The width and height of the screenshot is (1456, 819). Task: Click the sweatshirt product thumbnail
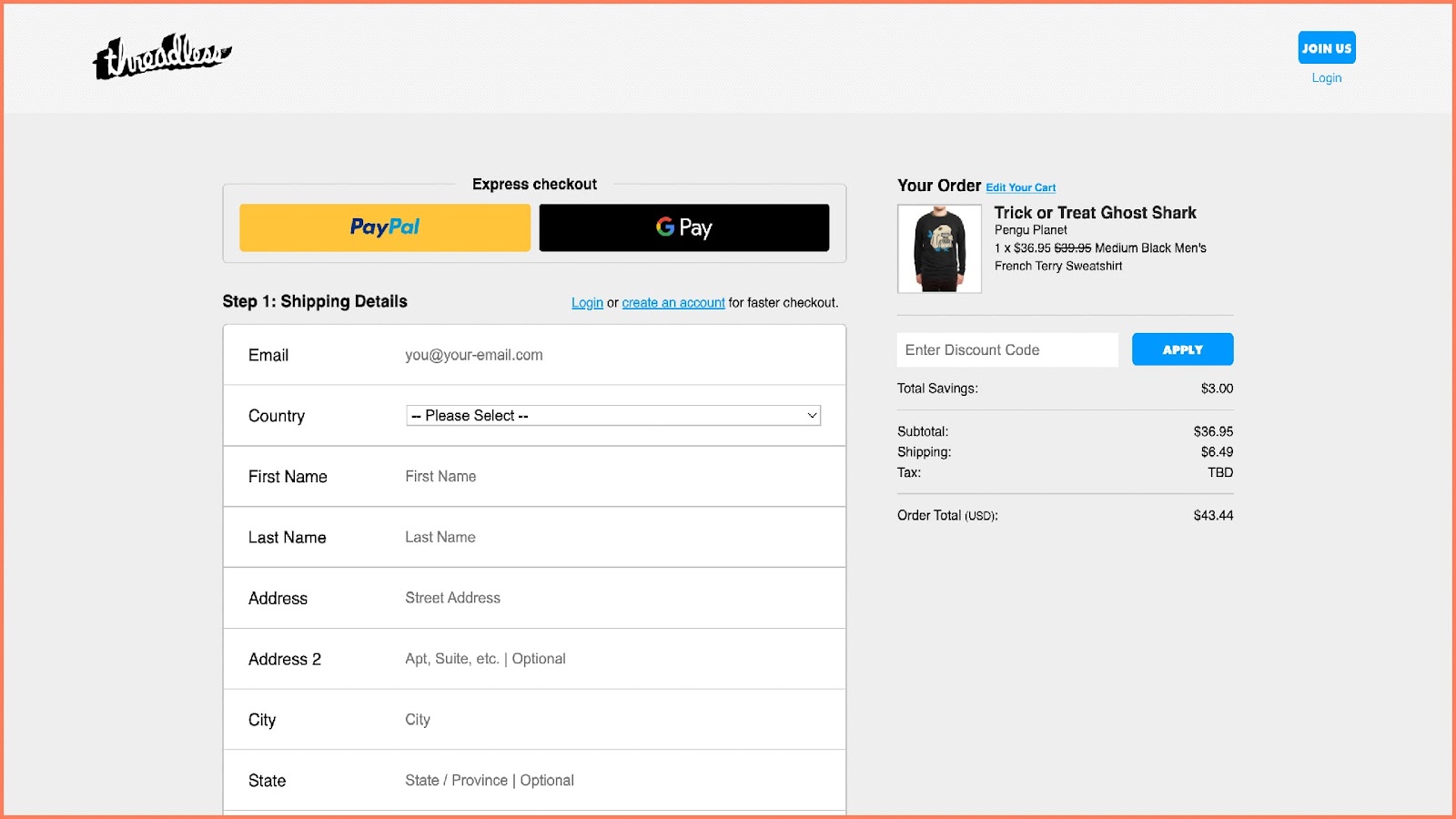[x=938, y=248]
